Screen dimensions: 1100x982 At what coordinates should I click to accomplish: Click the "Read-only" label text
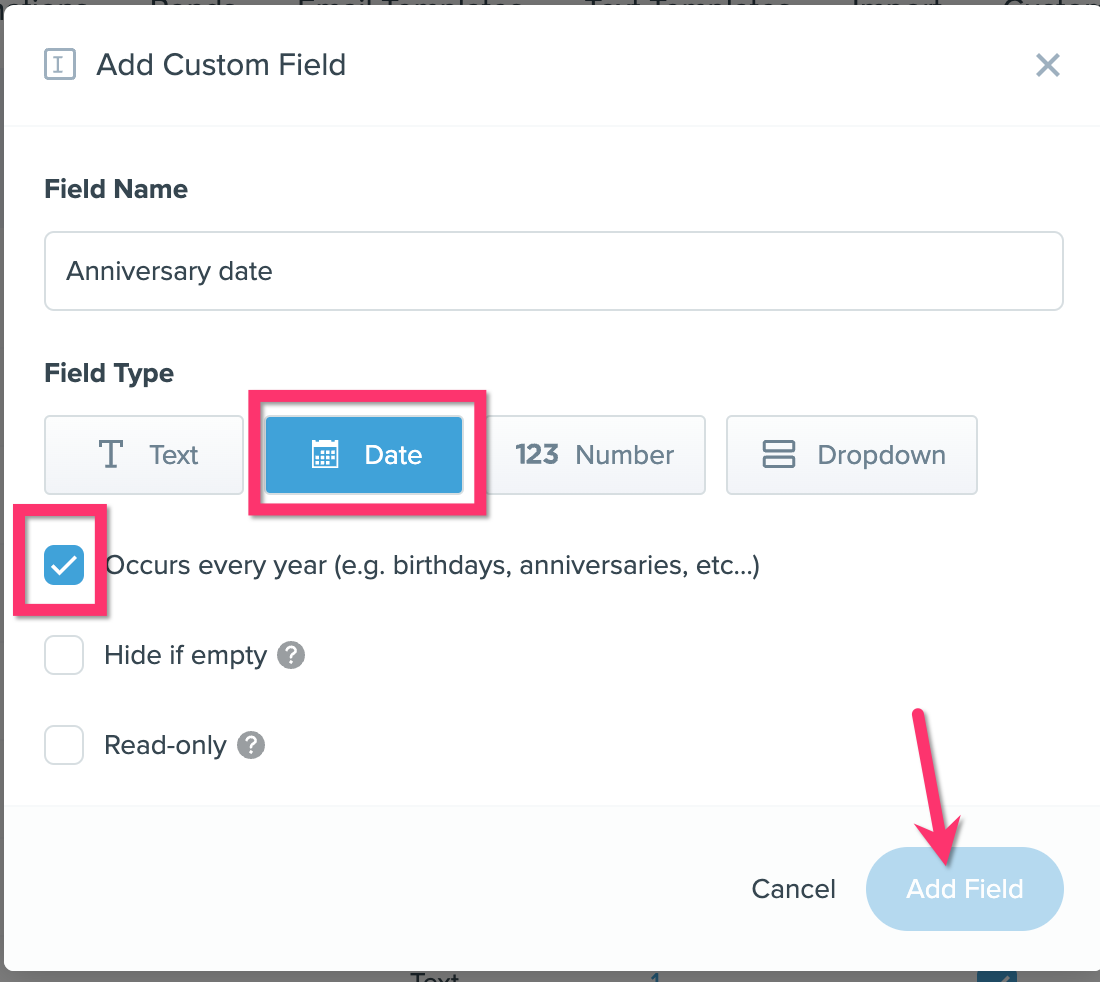(165, 746)
